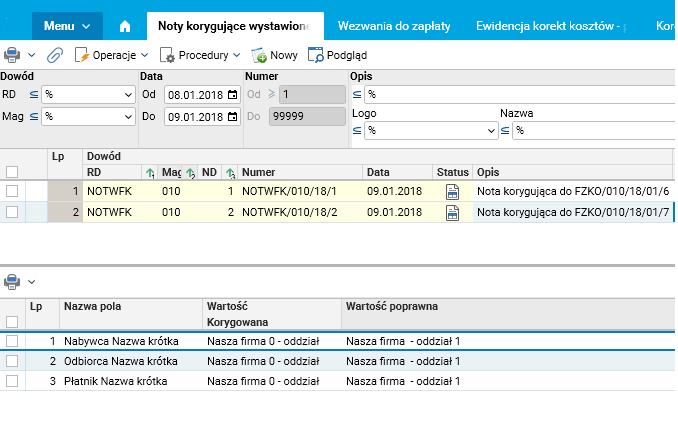Open calendar picker for the Od date
This screenshot has height=448, width=678.
coord(233,94)
